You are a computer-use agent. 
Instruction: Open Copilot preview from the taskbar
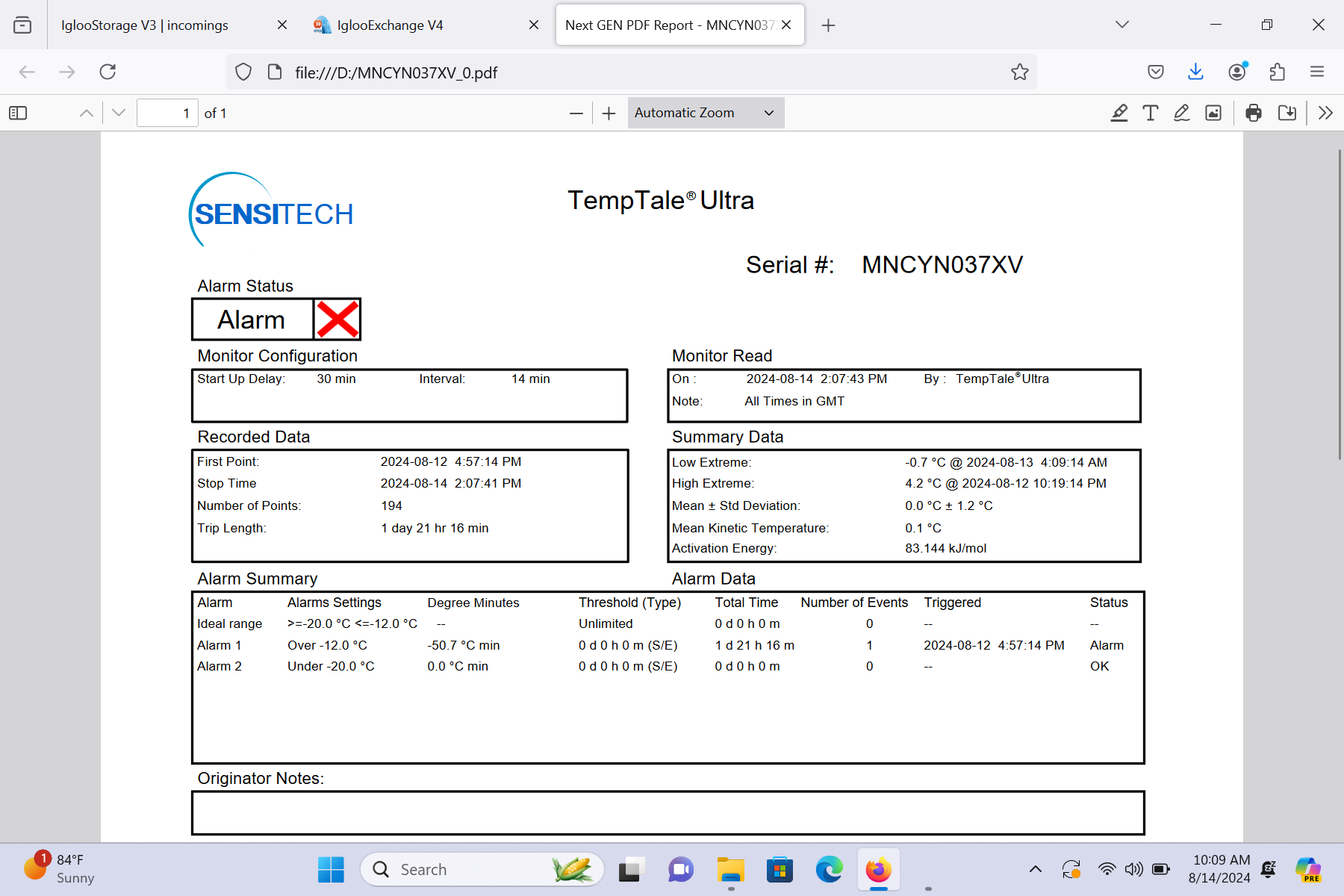1308,870
